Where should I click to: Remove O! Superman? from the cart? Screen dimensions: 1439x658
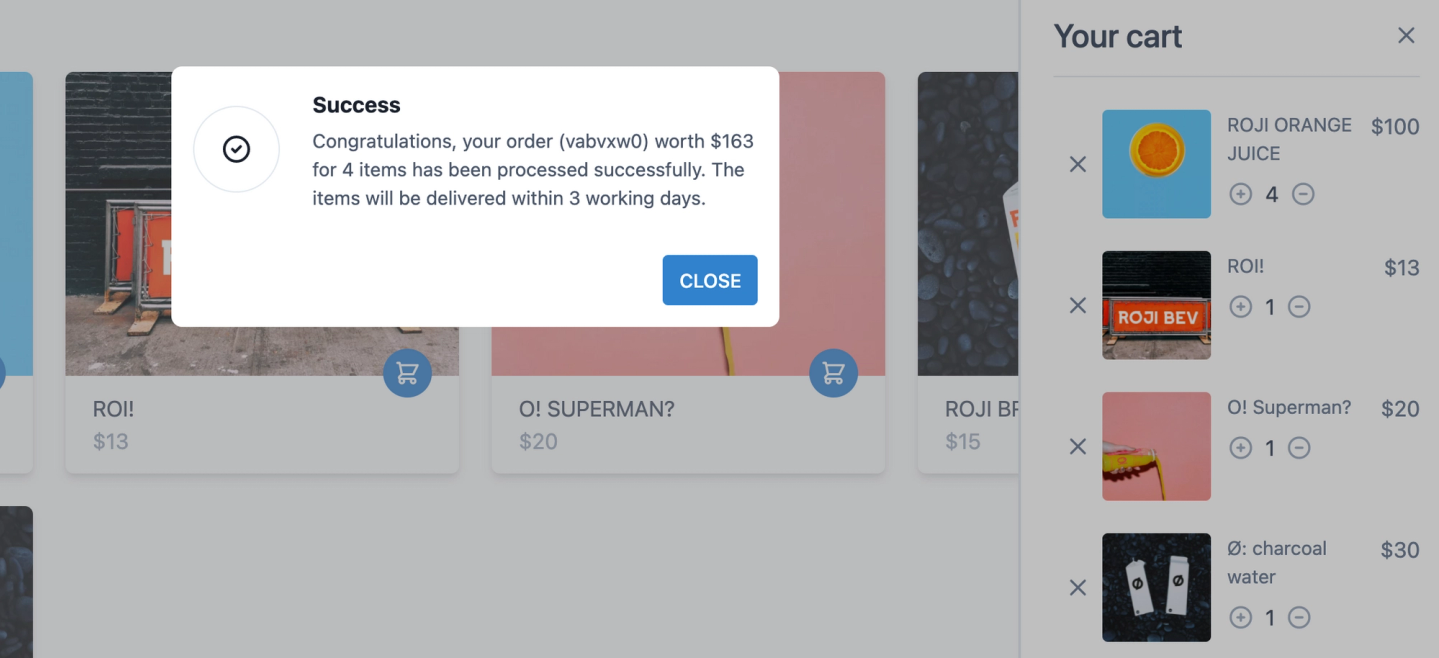pos(1077,448)
